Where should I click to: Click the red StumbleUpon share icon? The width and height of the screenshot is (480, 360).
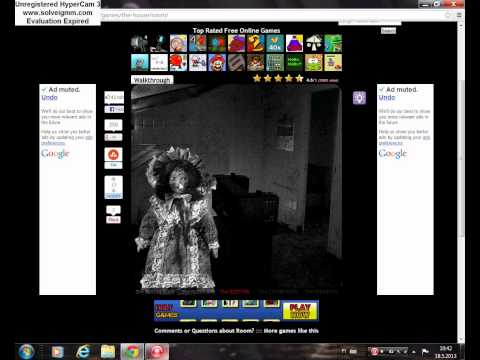113,155
